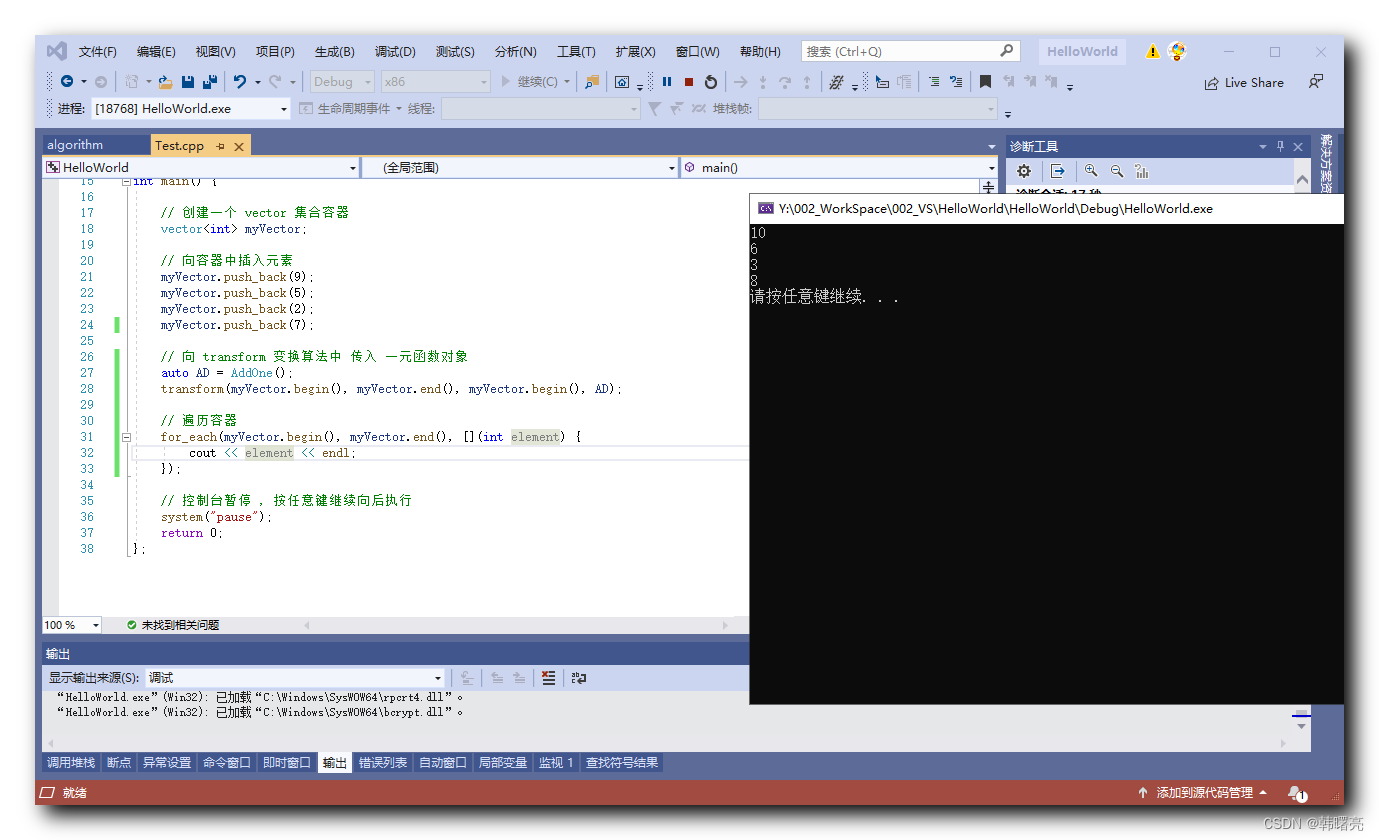The width and height of the screenshot is (1379, 840).
Task: Open the 调试(D) menu
Action: [x=394, y=51]
